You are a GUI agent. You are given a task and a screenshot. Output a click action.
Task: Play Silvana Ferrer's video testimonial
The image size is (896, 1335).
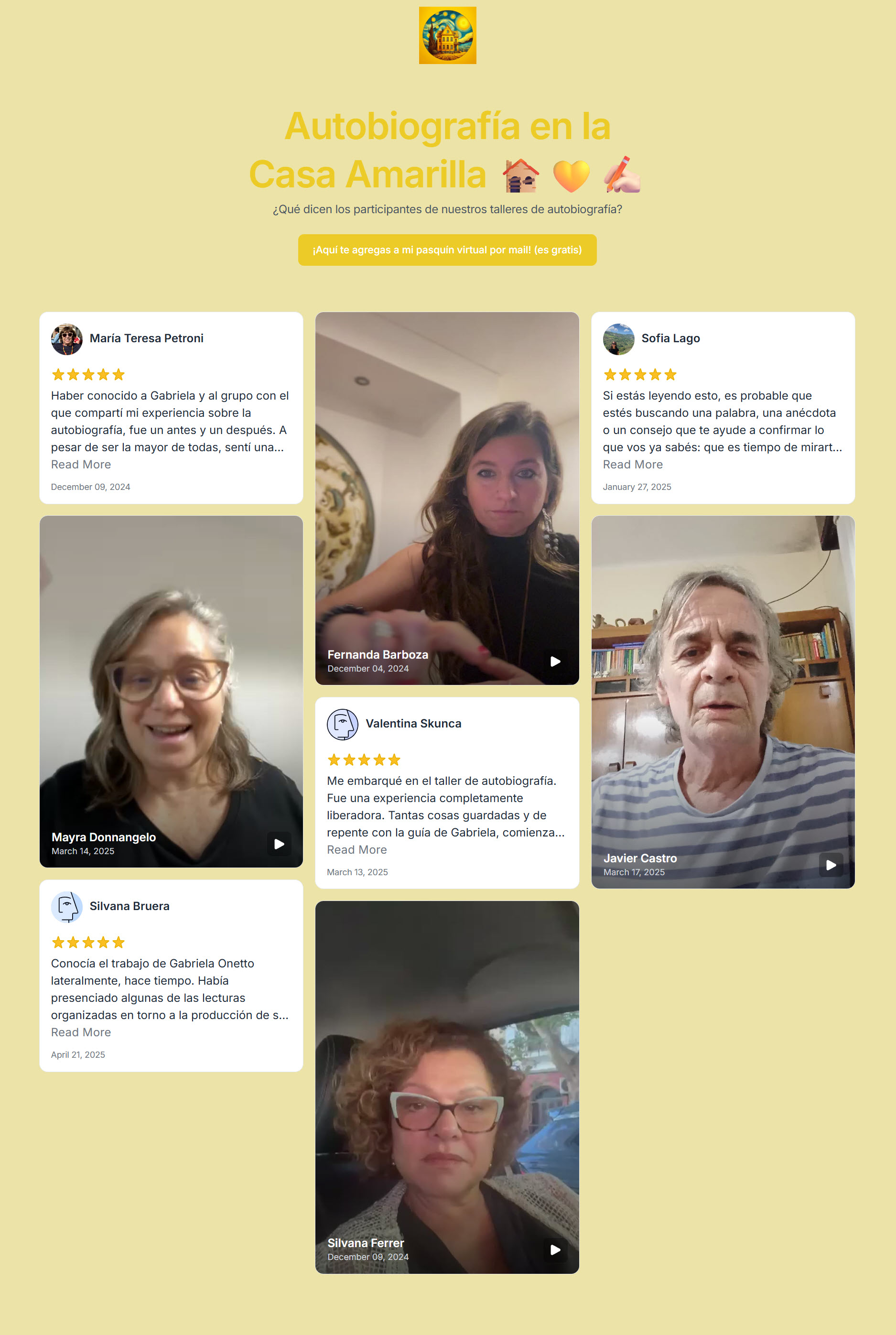coord(555,1250)
